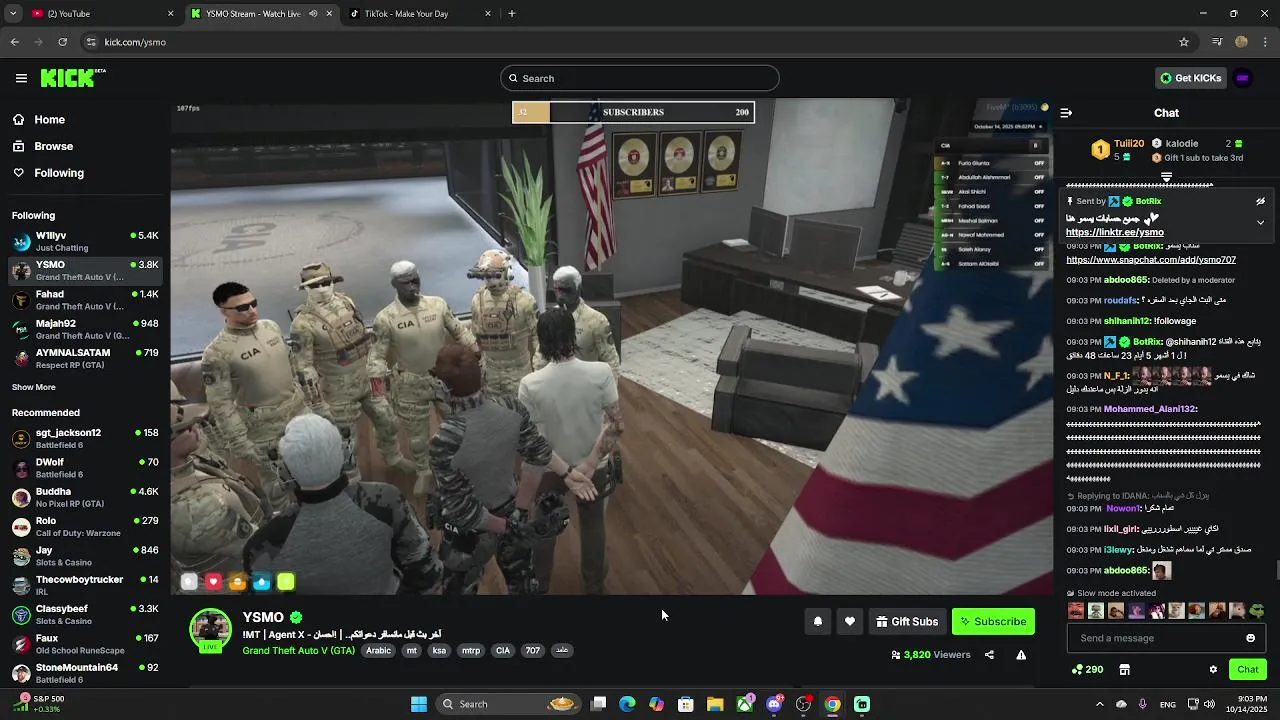The height and width of the screenshot is (720, 1280).
Task: Bookmark this page with star icon
Action: click(x=1184, y=42)
